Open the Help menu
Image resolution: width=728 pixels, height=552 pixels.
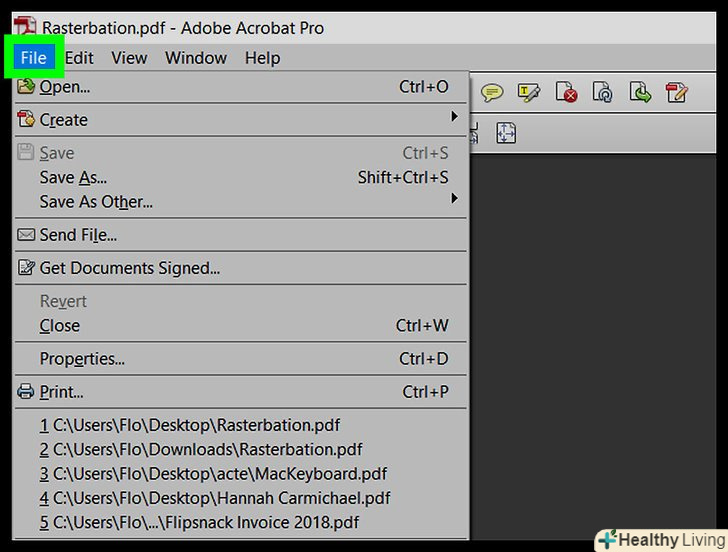pyautogui.click(x=262, y=58)
